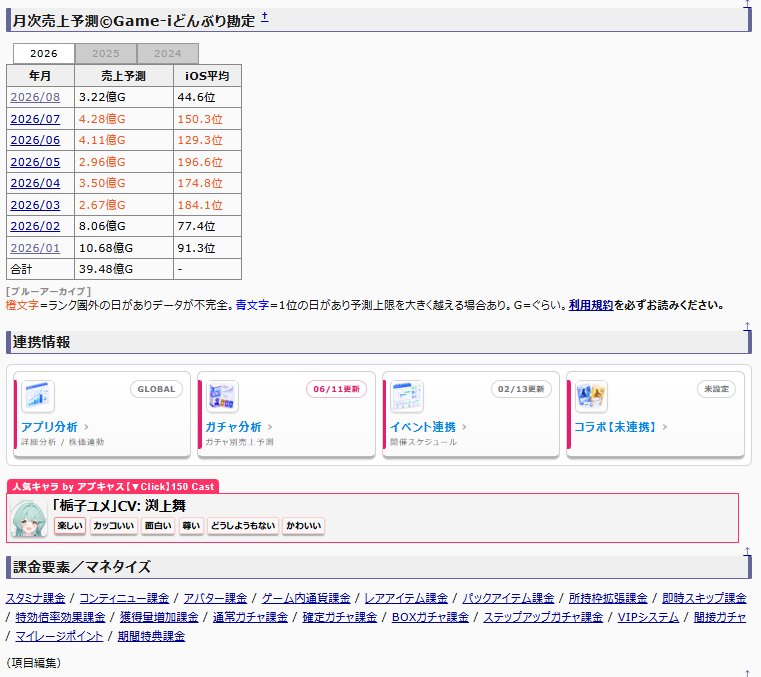
Task: Select the 尊い tag button
Action: pyautogui.click(x=191, y=526)
